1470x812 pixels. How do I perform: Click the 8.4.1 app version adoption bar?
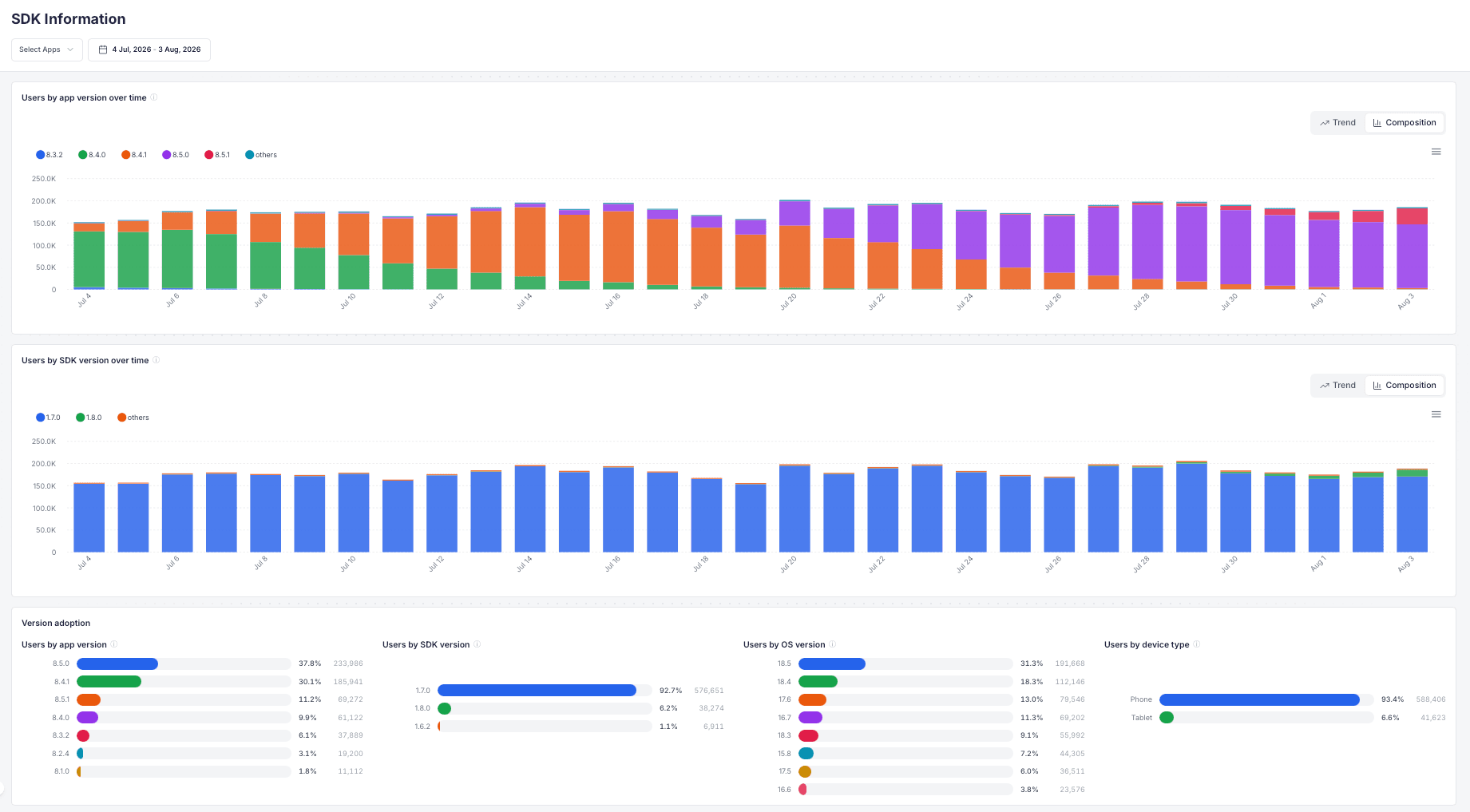click(x=109, y=682)
